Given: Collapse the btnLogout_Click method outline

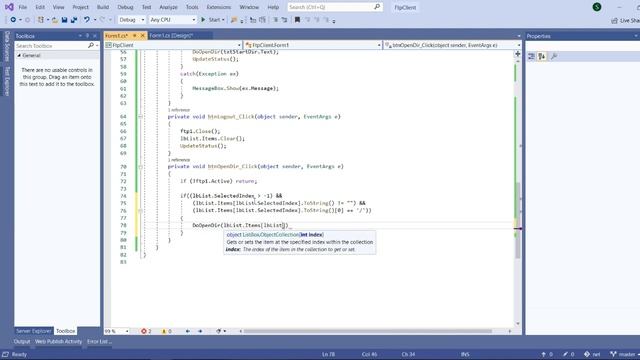Looking at the screenshot, I should pyautogui.click(x=140, y=117).
